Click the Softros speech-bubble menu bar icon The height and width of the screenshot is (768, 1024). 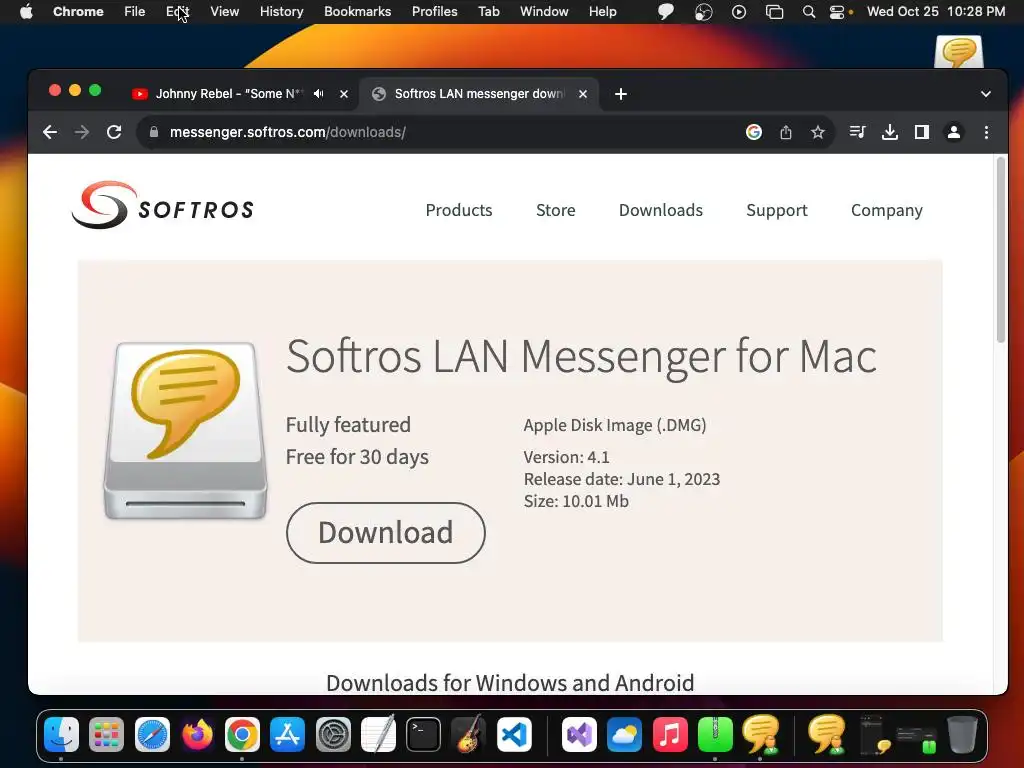click(665, 12)
